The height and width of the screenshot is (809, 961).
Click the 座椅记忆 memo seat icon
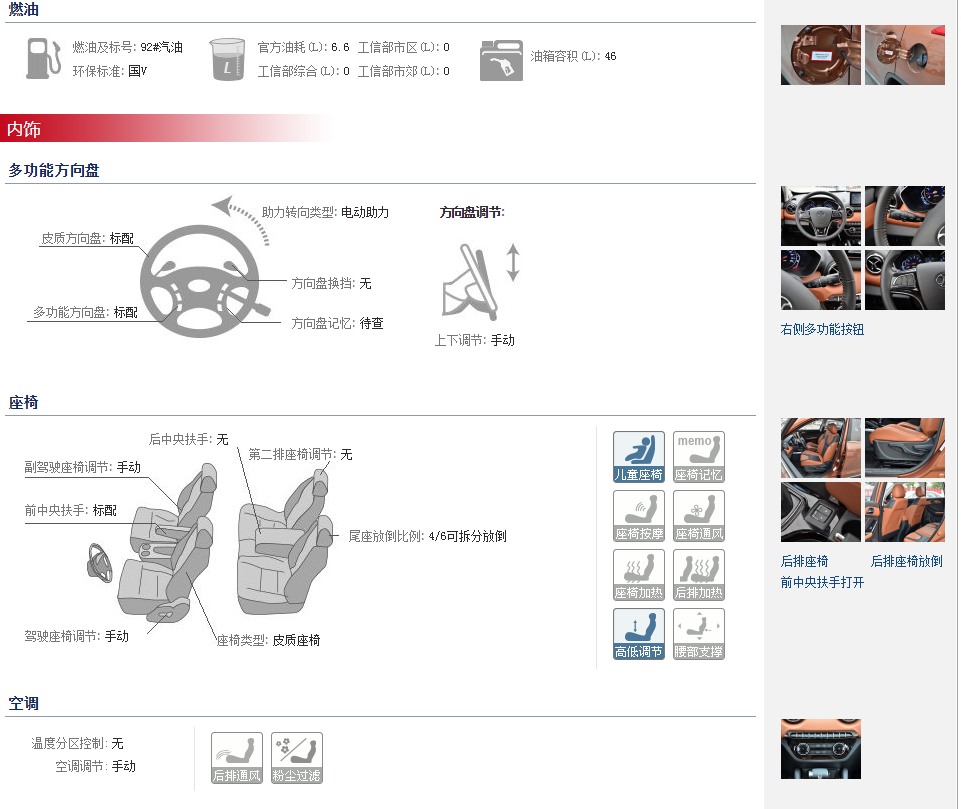[x=699, y=457]
